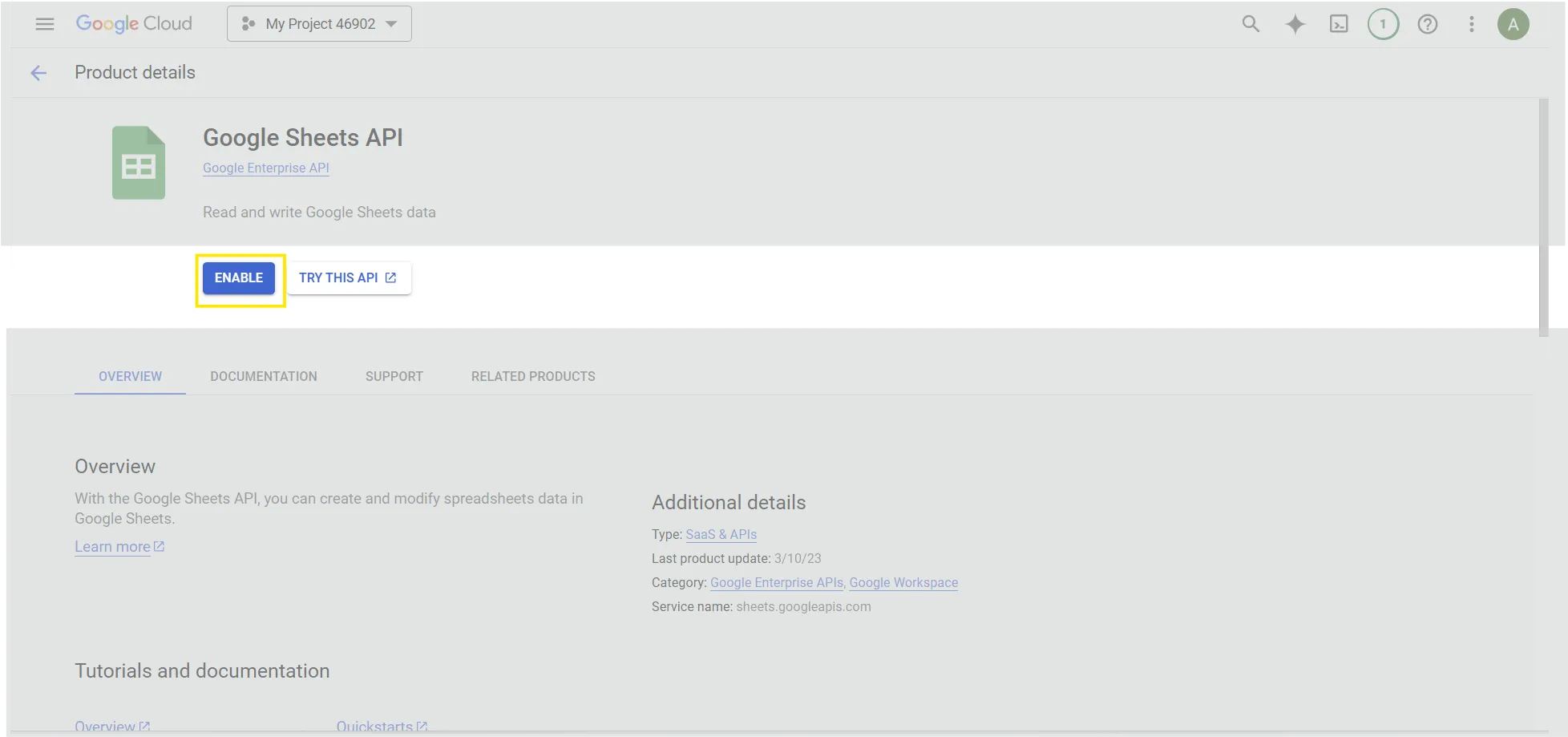Open the Google Enterprise APIs category link
The height and width of the screenshot is (737, 1568).
[x=777, y=582]
